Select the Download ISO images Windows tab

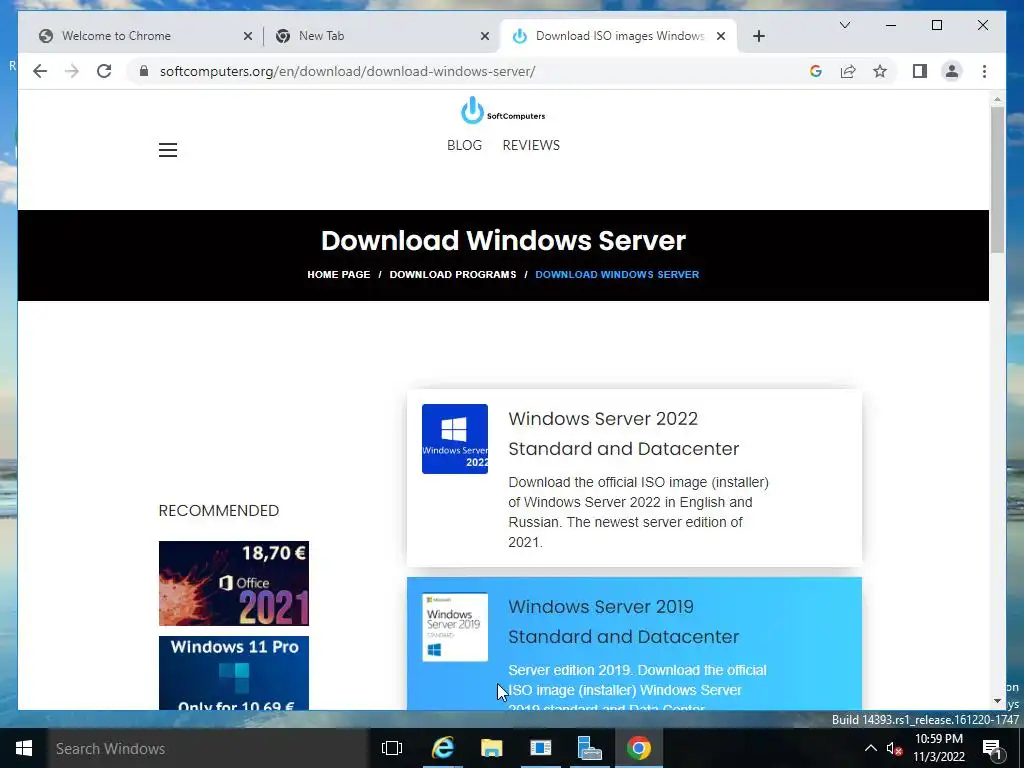tap(618, 36)
